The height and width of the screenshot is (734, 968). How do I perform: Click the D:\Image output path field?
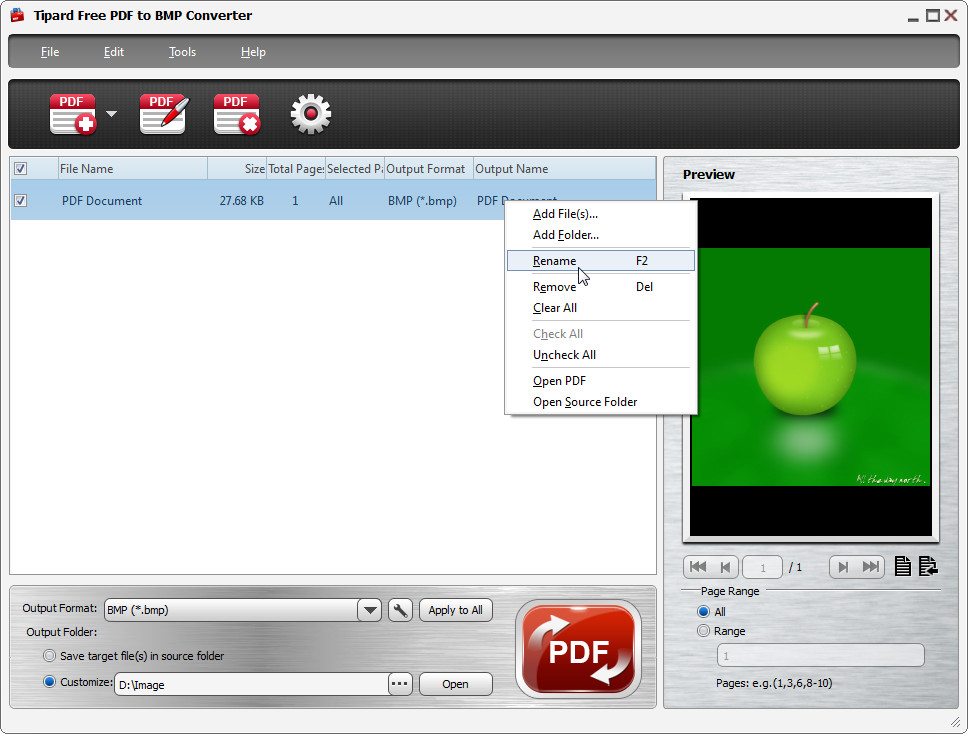[x=251, y=684]
